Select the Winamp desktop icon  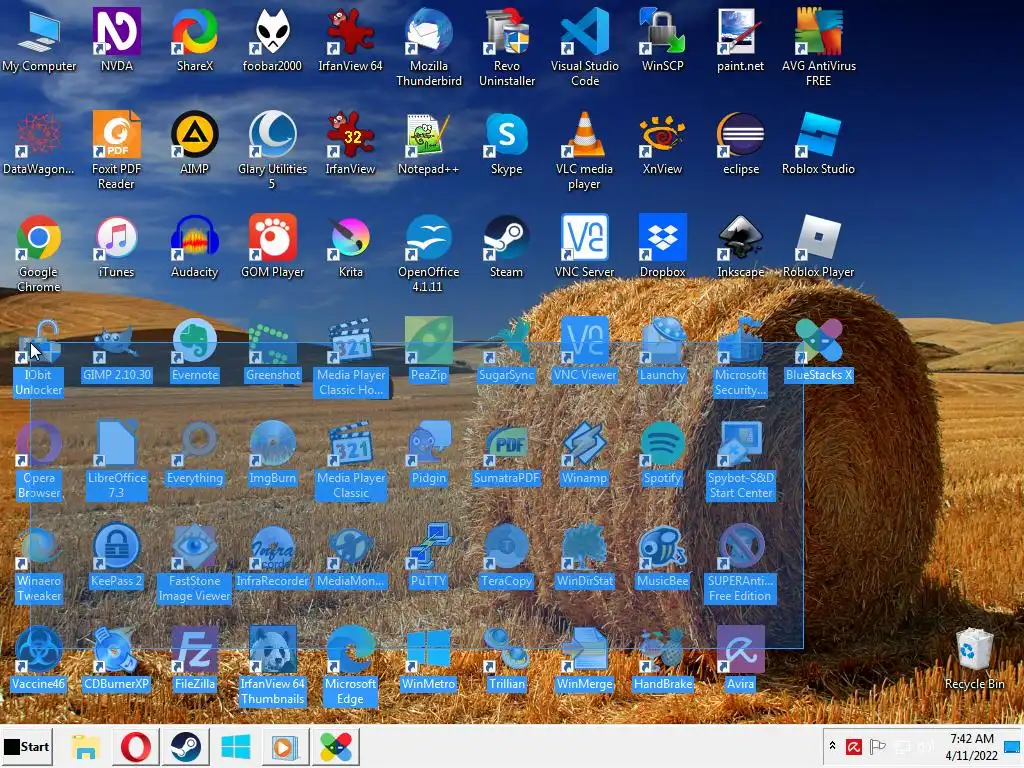(x=584, y=452)
